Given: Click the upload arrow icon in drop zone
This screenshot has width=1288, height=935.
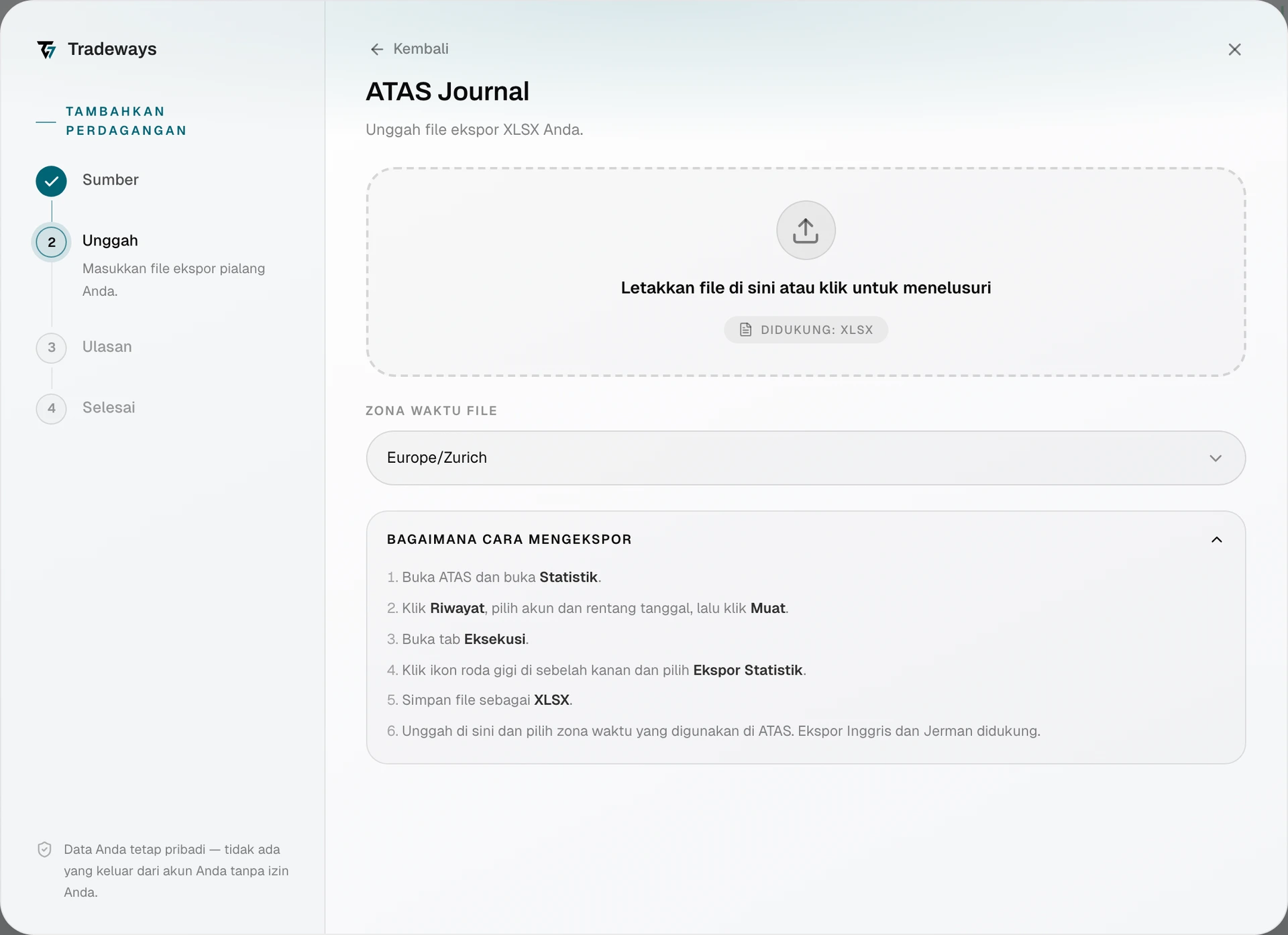Looking at the screenshot, I should pyautogui.click(x=806, y=230).
